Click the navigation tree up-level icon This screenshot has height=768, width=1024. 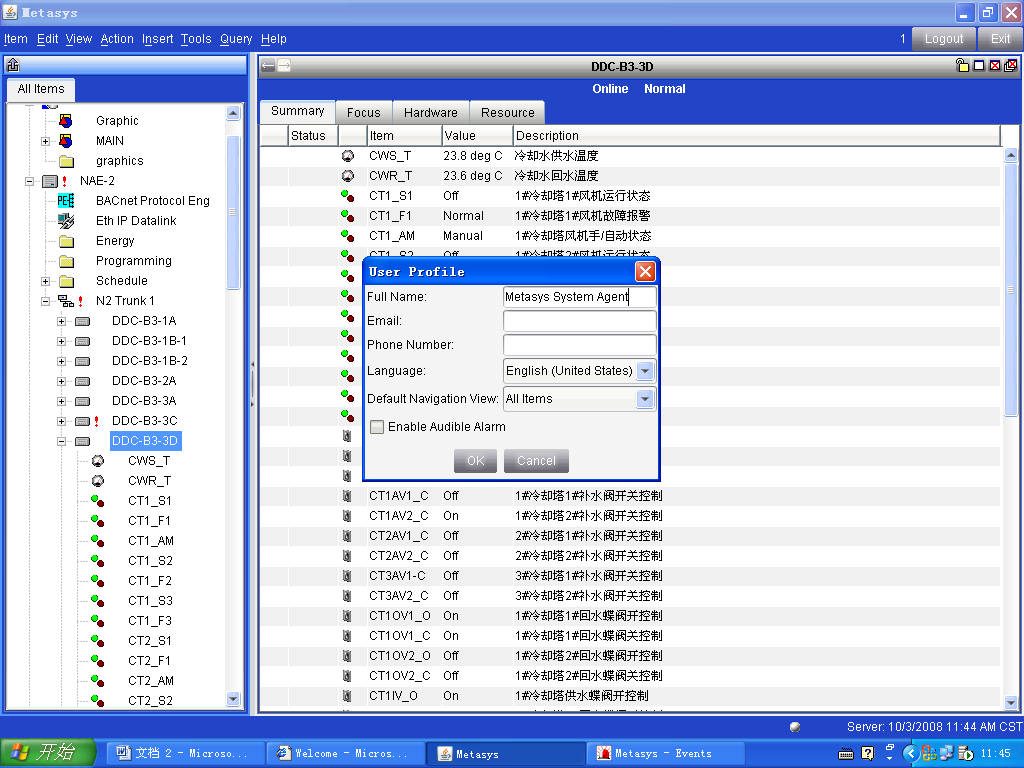point(13,66)
